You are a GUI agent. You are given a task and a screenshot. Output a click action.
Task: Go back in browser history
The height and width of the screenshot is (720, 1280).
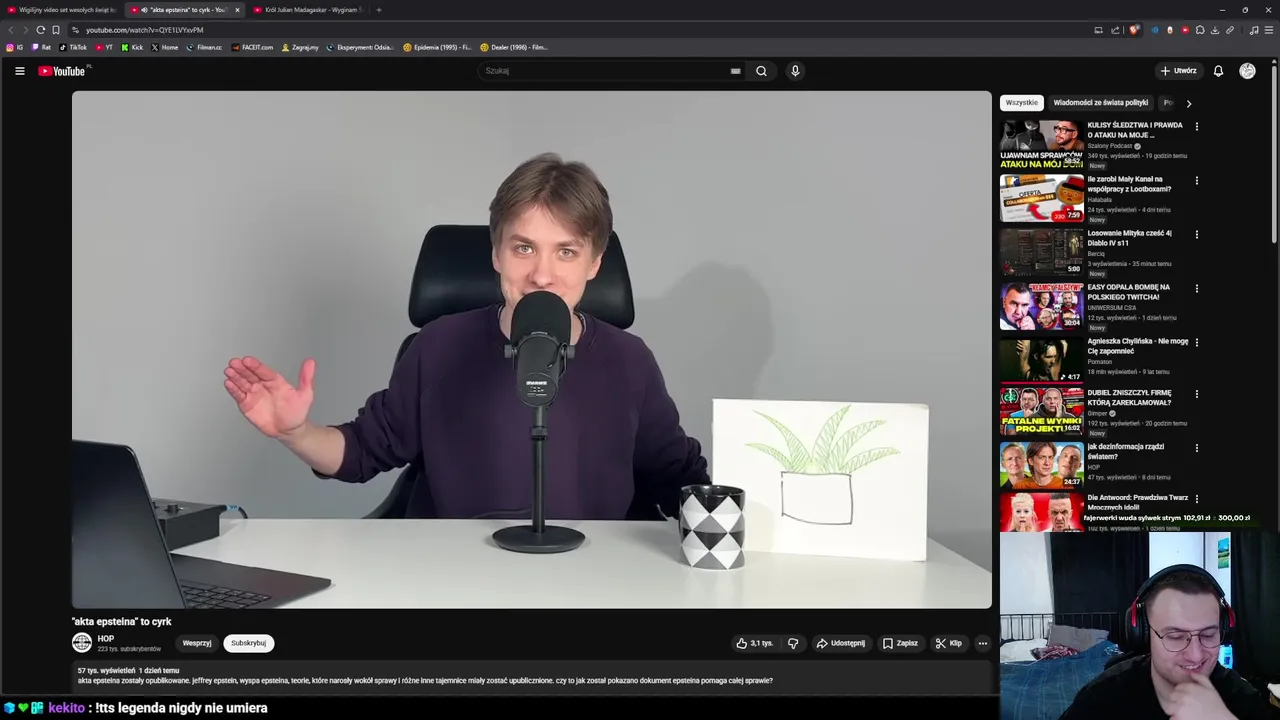click(11, 30)
